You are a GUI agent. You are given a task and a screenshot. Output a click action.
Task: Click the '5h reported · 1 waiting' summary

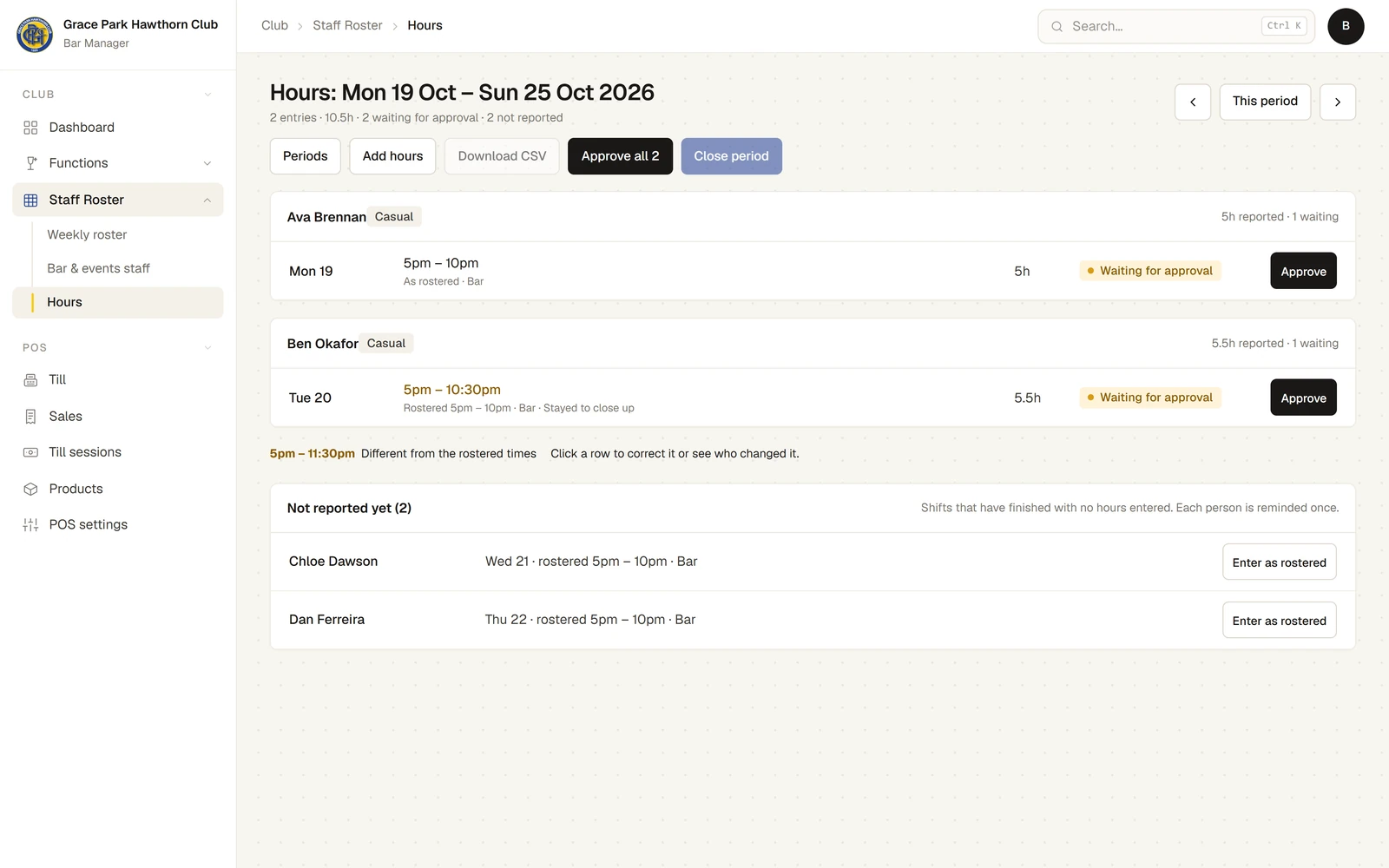[x=1280, y=217]
